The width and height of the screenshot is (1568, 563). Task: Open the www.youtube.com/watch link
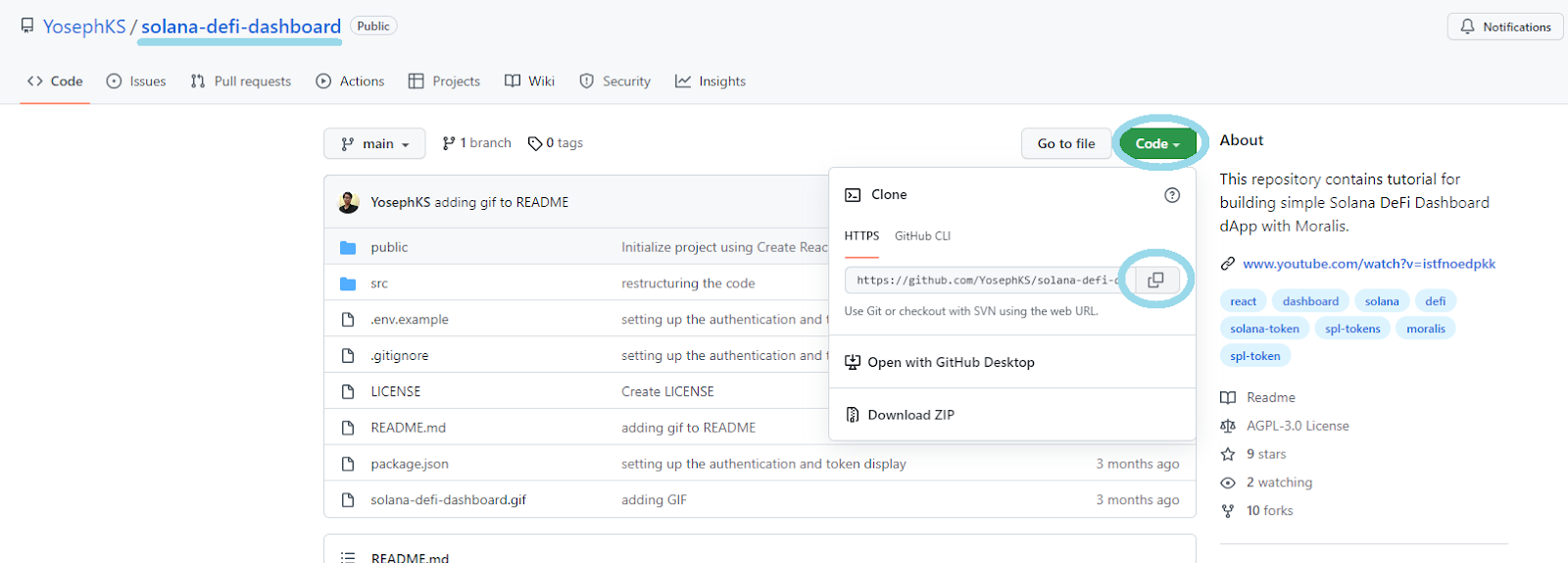click(x=1369, y=264)
